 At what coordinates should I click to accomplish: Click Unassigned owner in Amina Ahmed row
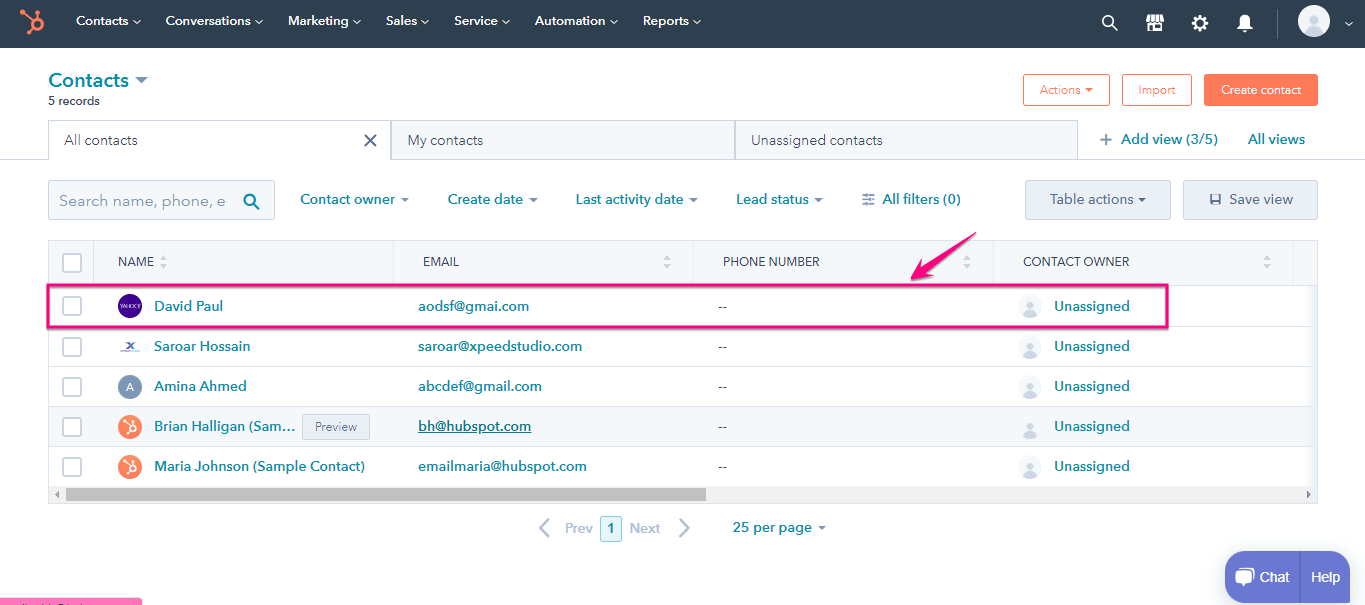(x=1092, y=386)
